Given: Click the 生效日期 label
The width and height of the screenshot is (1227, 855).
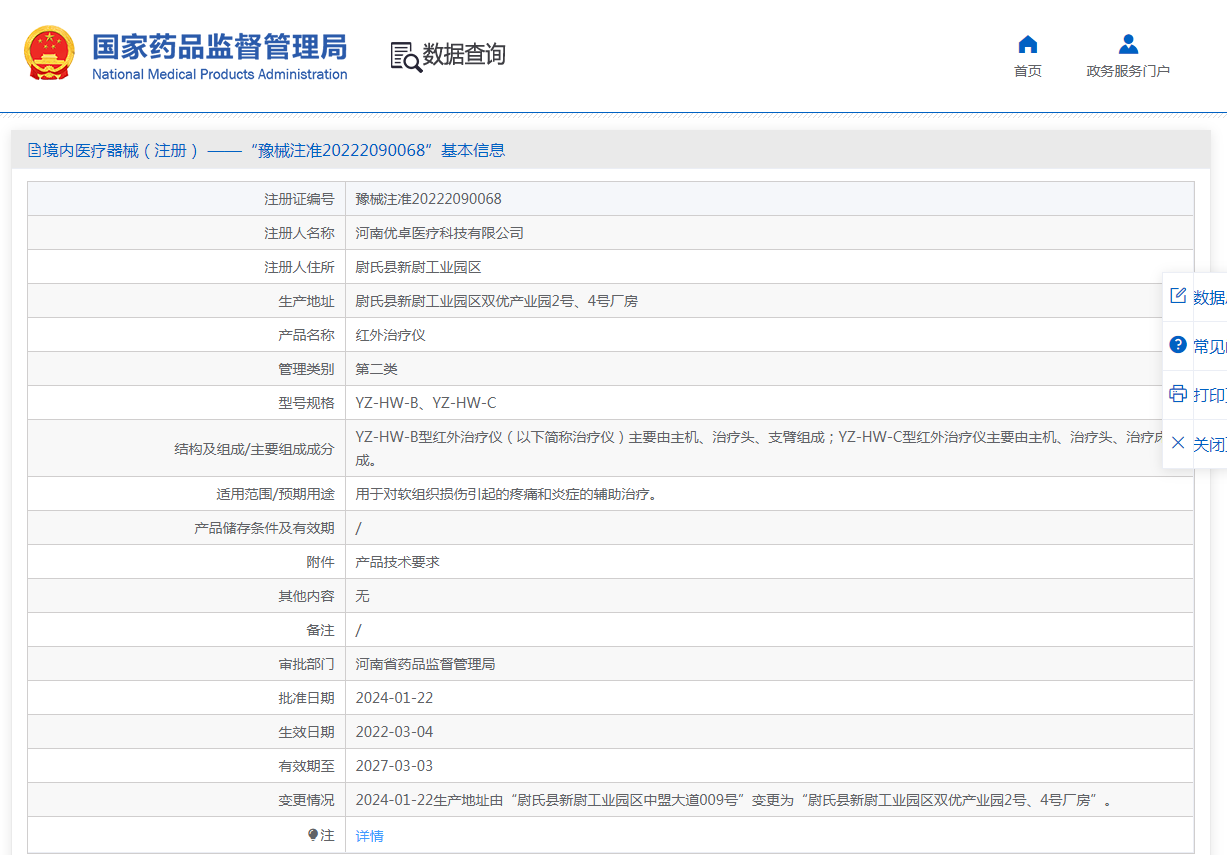Looking at the screenshot, I should pyautogui.click(x=306, y=732).
